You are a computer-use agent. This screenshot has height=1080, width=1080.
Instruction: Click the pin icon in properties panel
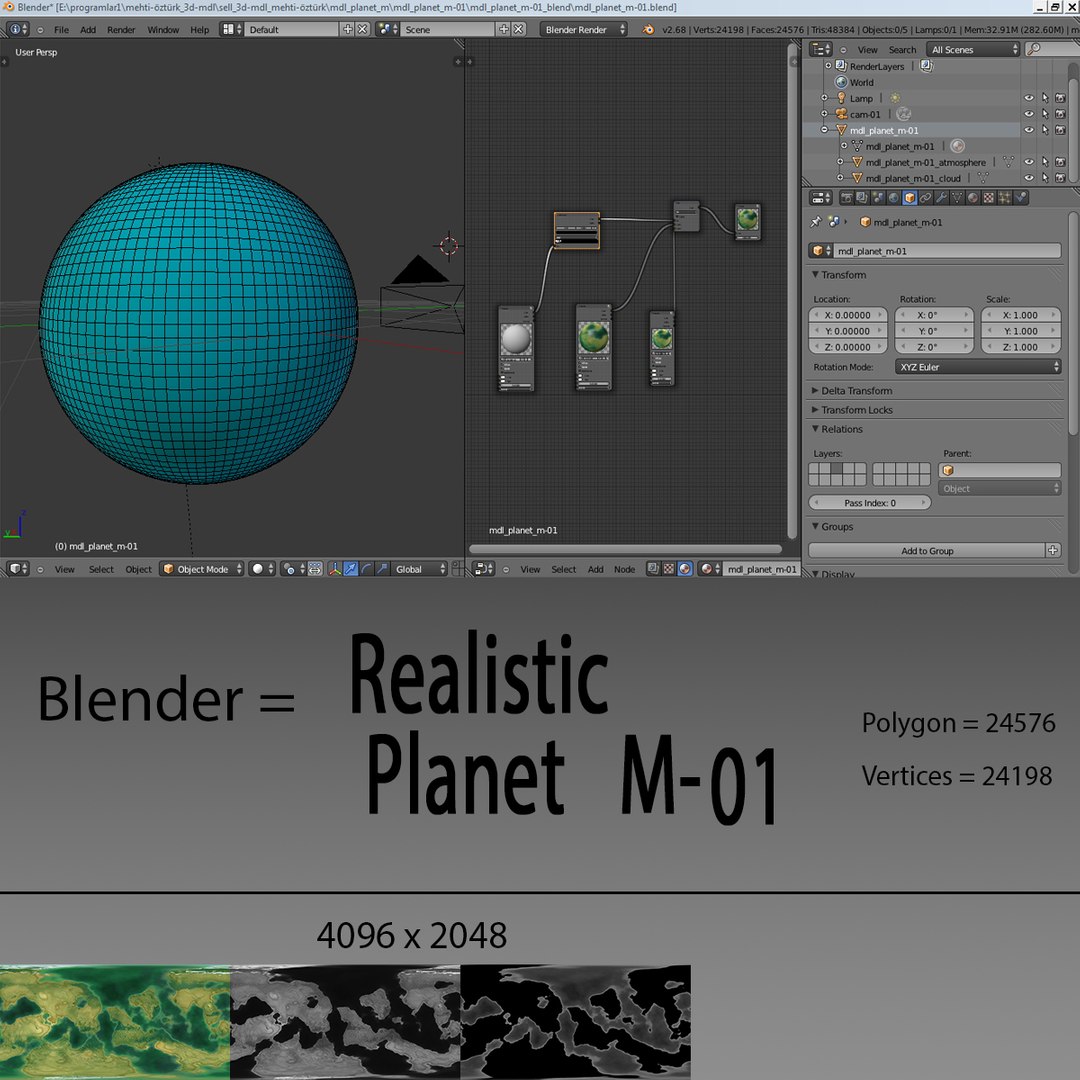[x=816, y=222]
